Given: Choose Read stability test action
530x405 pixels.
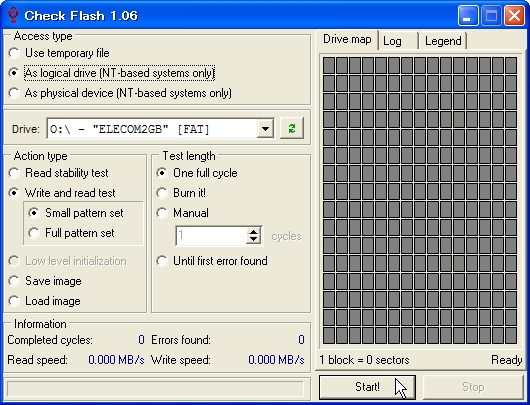Looking at the screenshot, I should [x=58, y=173].
